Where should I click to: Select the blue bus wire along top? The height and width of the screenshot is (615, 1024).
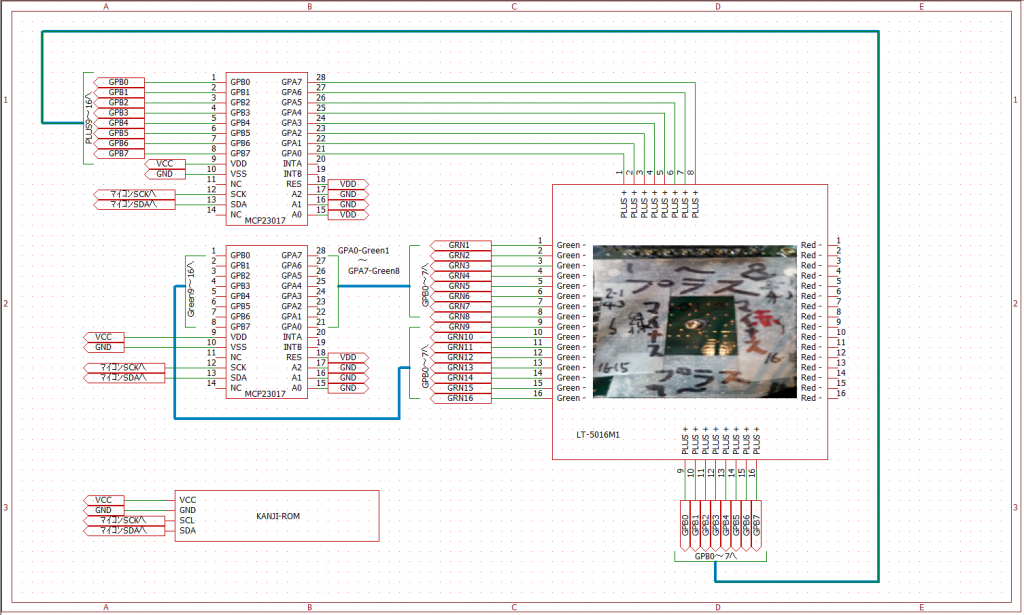[x=460, y=32]
